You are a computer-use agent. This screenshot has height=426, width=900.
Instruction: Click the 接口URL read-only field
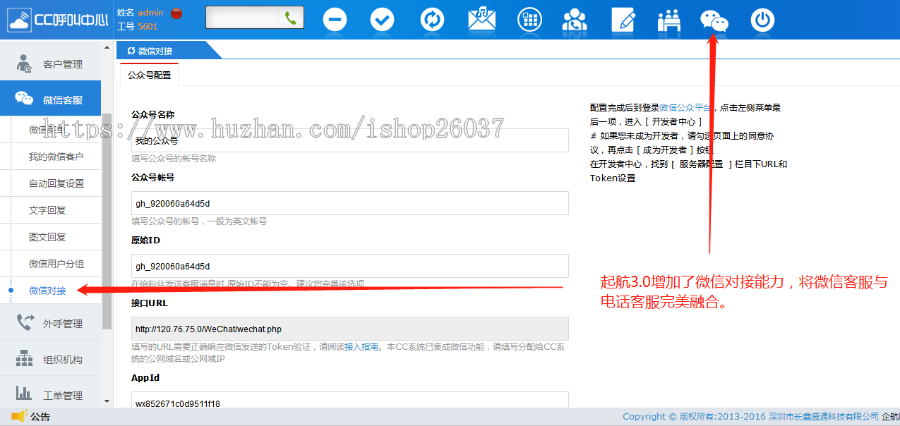pos(350,329)
